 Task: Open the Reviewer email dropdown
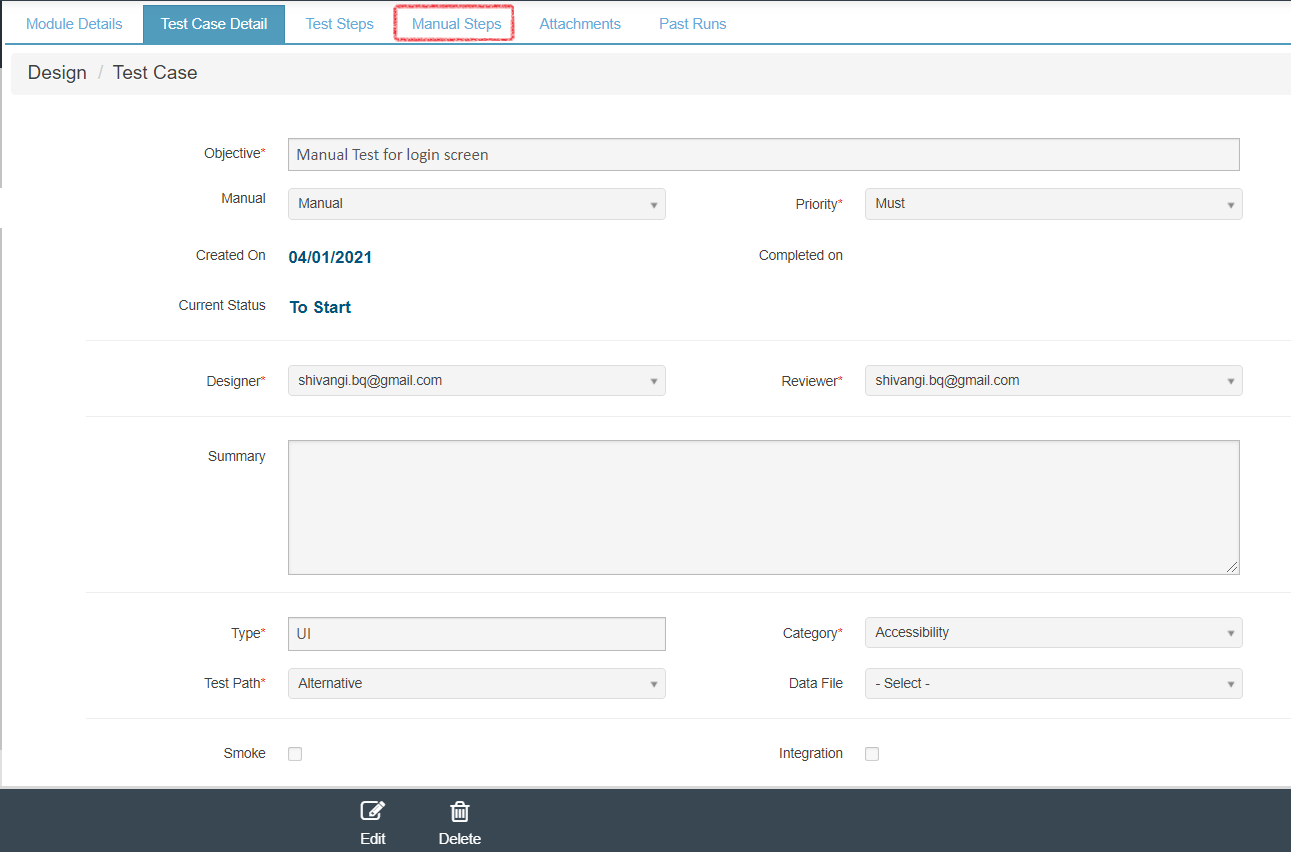point(1054,381)
